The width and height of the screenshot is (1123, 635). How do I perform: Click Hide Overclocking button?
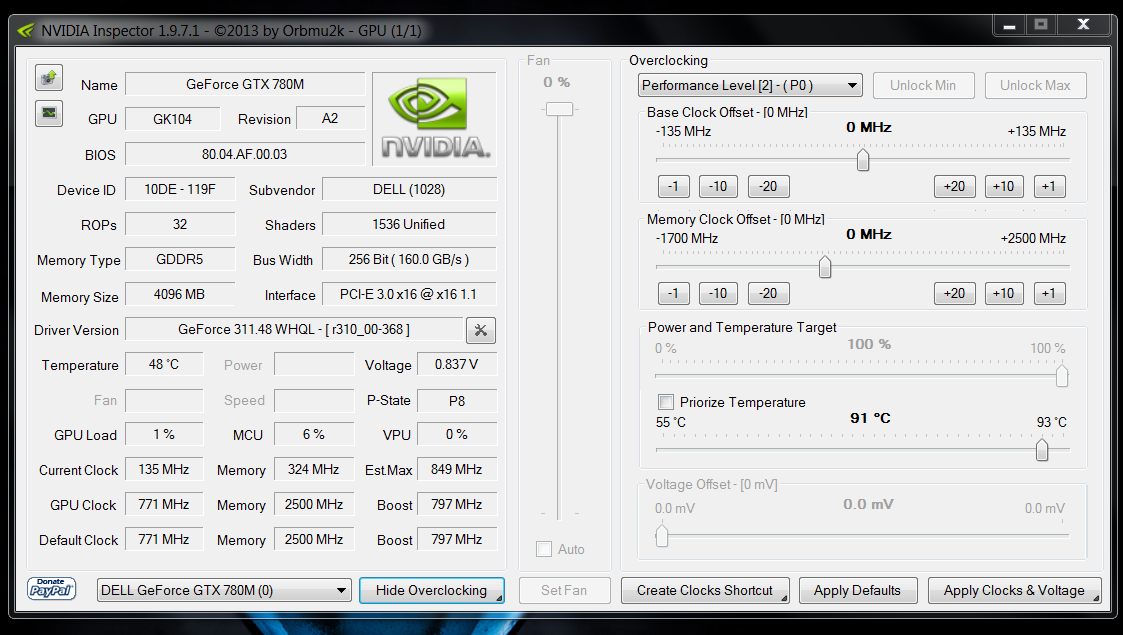click(432, 591)
